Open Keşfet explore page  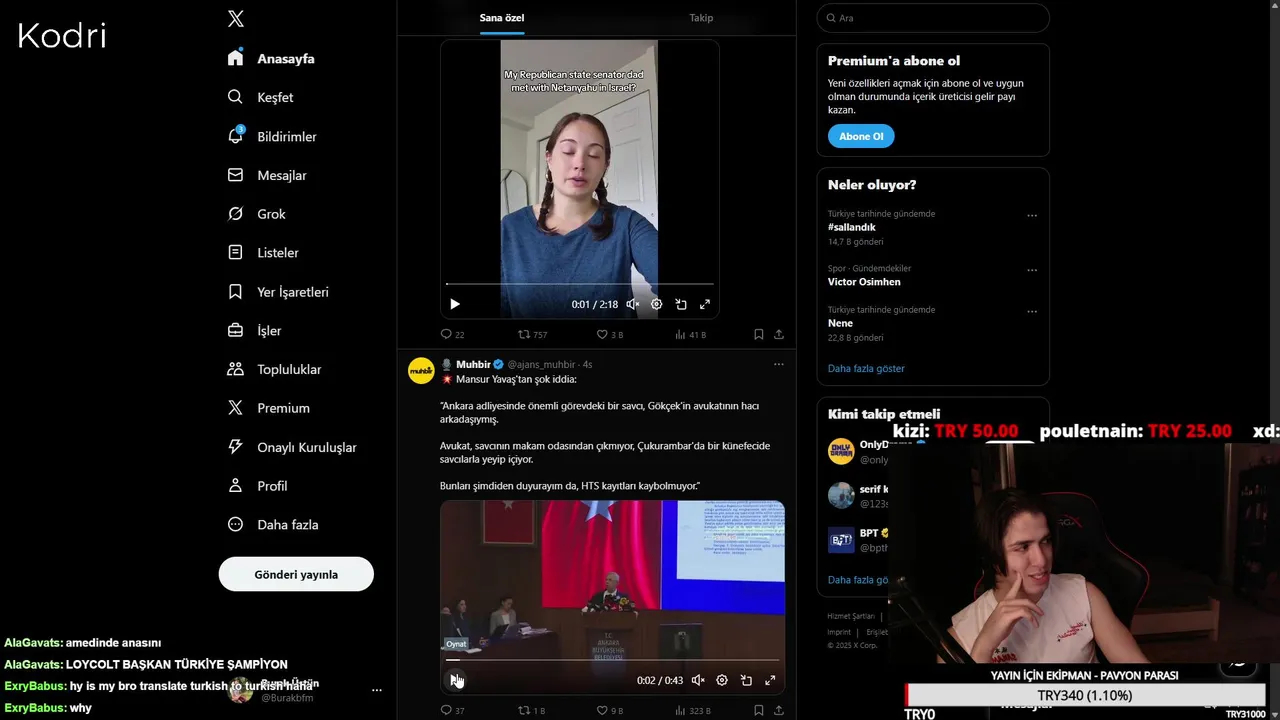(260, 97)
